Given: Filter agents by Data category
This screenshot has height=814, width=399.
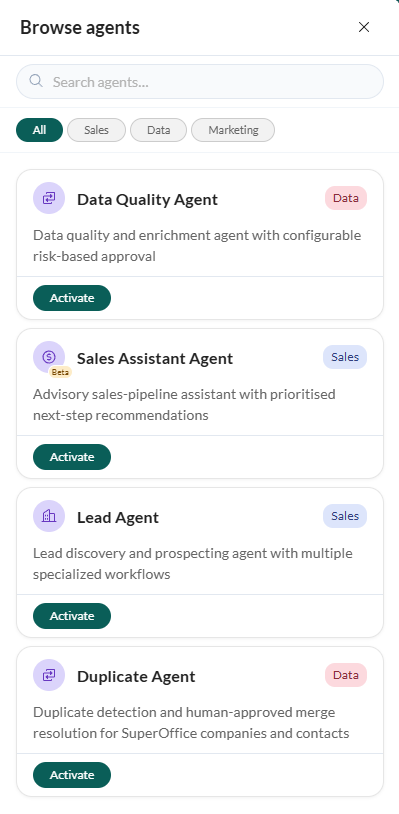Looking at the screenshot, I should [x=158, y=130].
